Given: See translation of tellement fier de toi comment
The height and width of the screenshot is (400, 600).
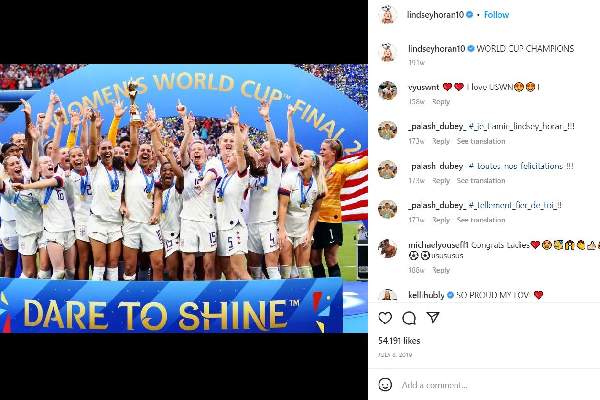Looking at the screenshot, I should click(x=481, y=220).
